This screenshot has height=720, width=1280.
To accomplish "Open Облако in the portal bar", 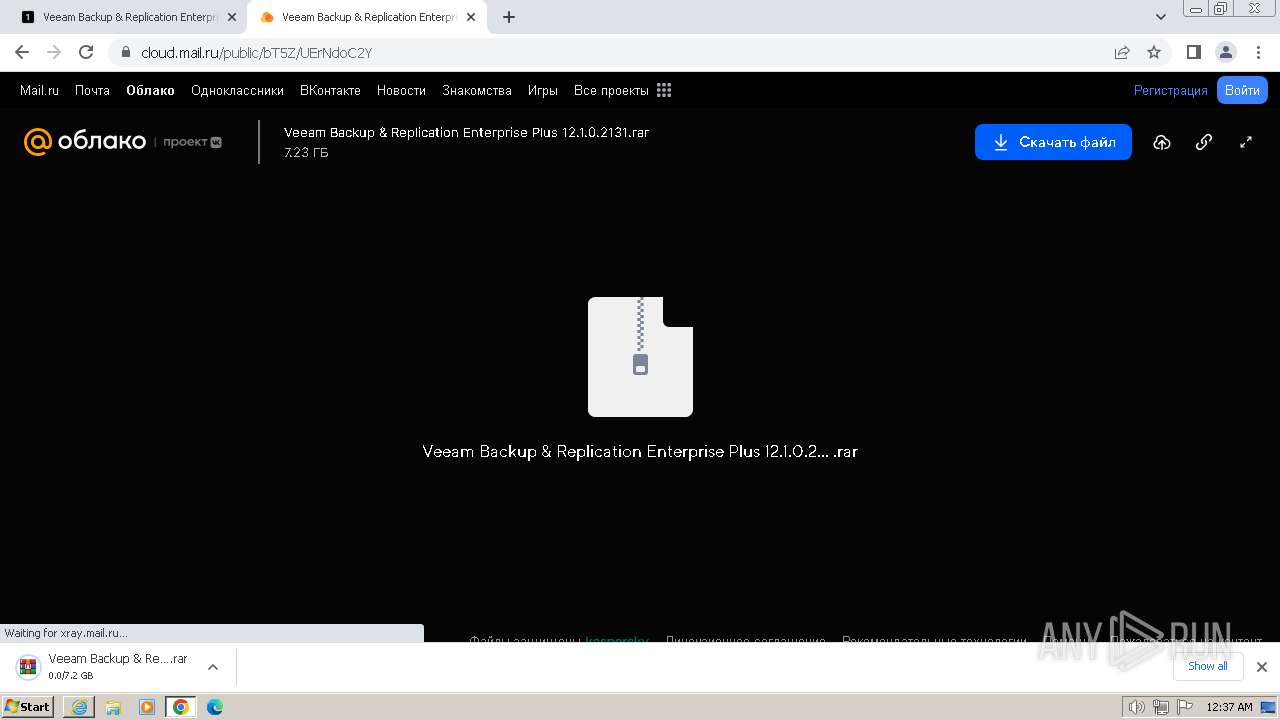I will tap(150, 90).
